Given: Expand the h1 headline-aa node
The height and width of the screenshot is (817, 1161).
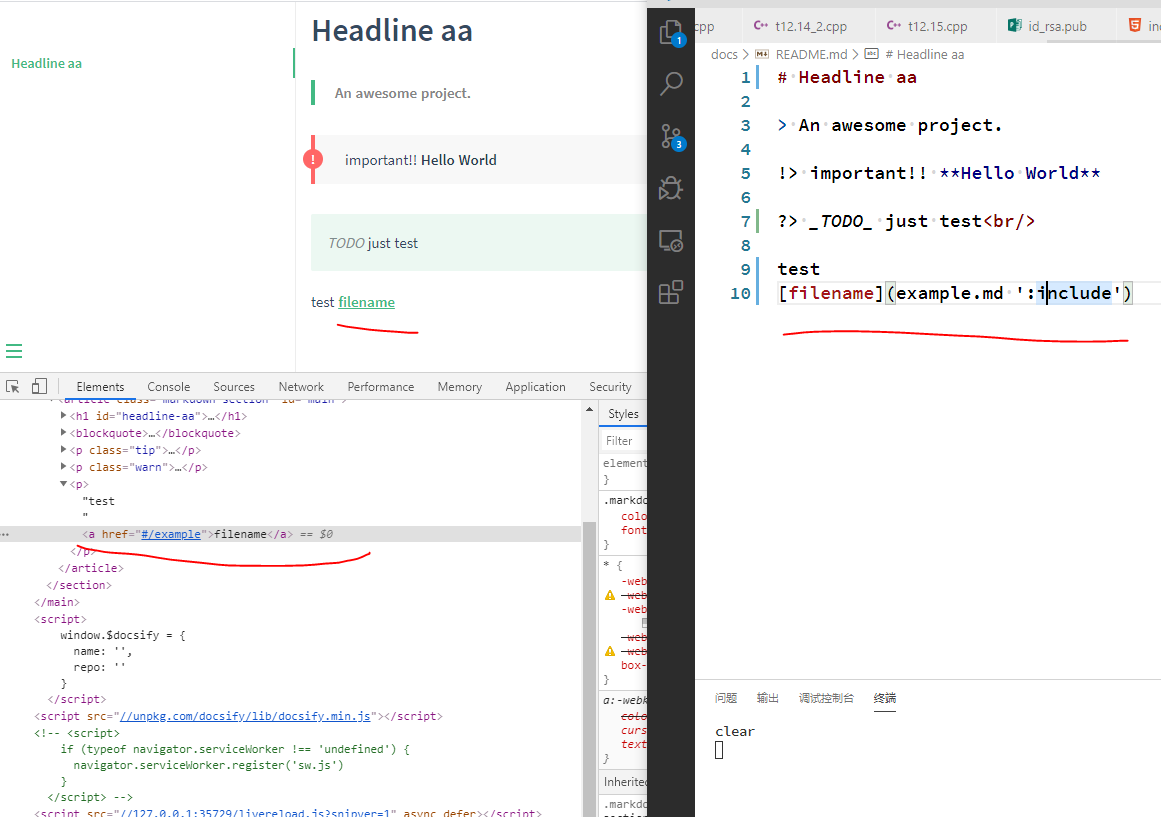Looking at the screenshot, I should [x=64, y=416].
